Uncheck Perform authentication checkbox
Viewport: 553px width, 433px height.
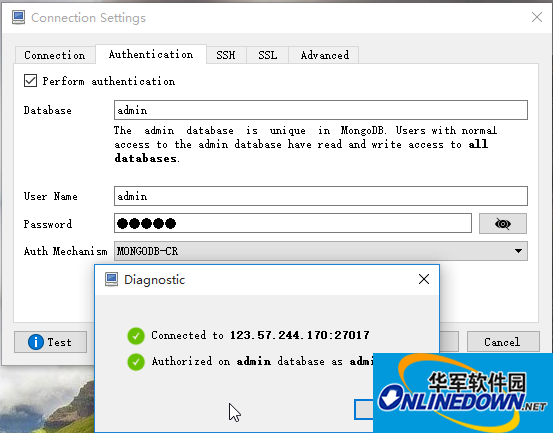30,81
